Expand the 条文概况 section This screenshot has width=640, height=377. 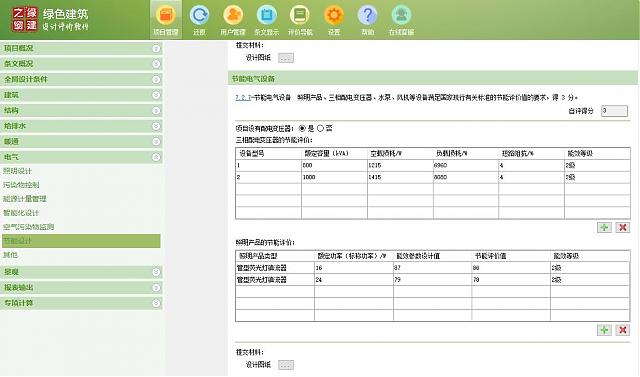(81, 64)
